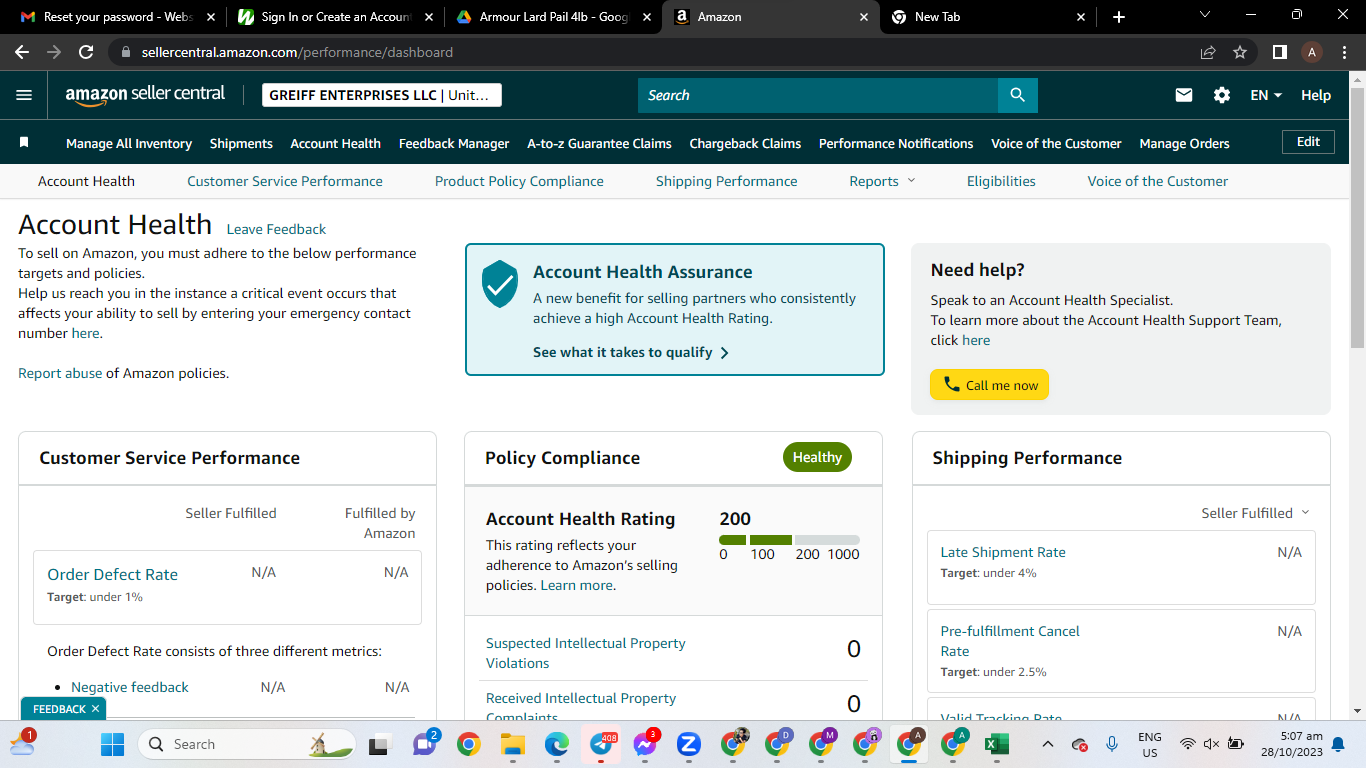Open the Seller Fulfilled shipping dropdown

[x=1255, y=513]
